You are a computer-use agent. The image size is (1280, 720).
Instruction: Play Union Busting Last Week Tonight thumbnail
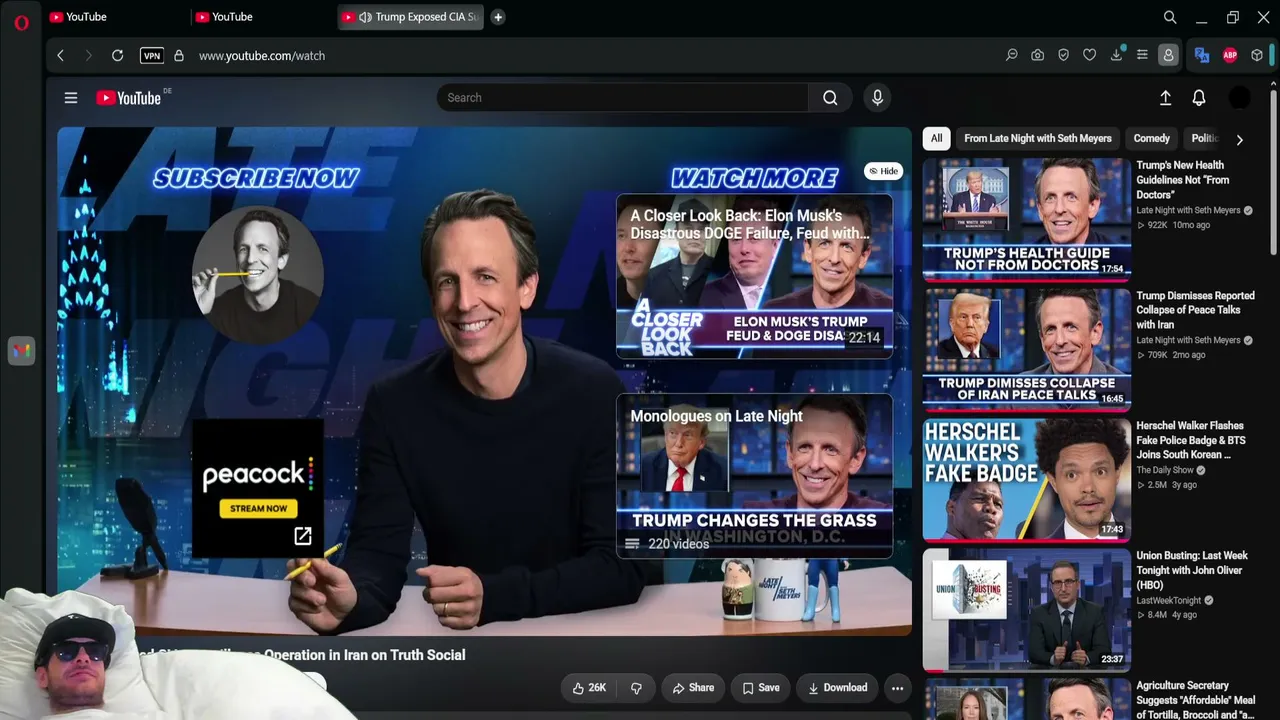1027,608
